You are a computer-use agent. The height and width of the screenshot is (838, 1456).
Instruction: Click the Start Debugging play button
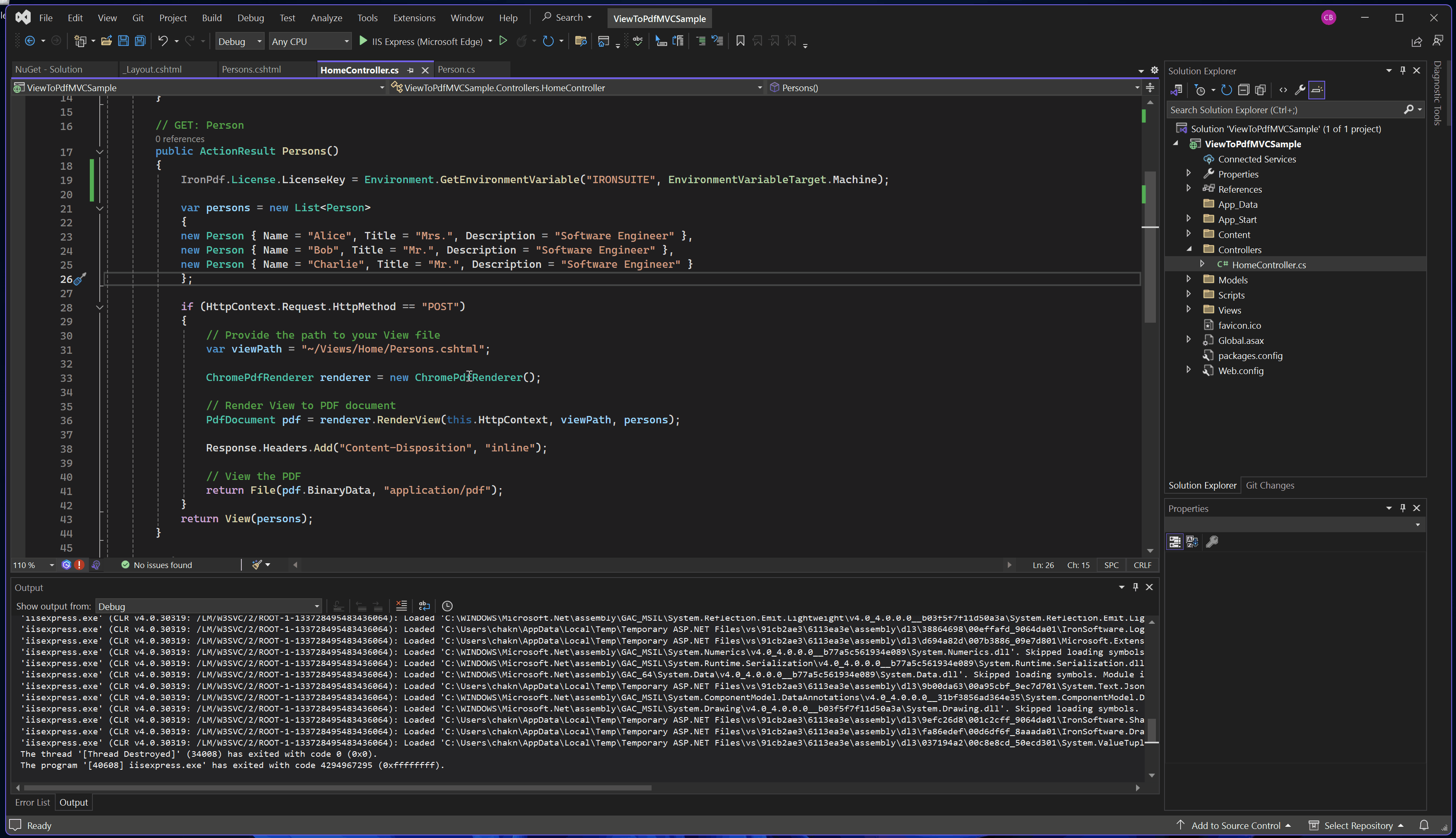362,41
